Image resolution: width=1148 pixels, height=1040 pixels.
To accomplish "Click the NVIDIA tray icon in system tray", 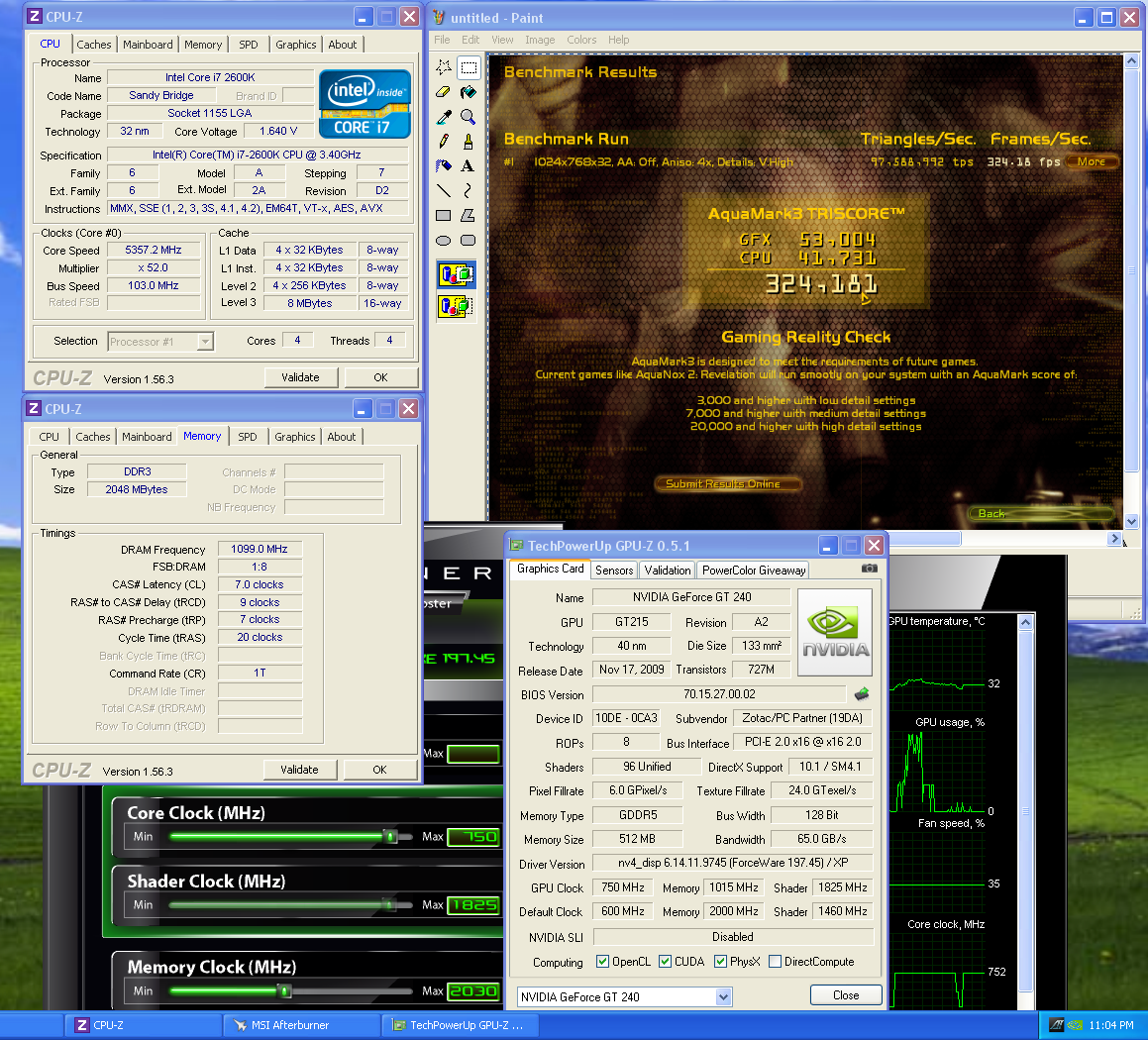I will [1075, 1025].
